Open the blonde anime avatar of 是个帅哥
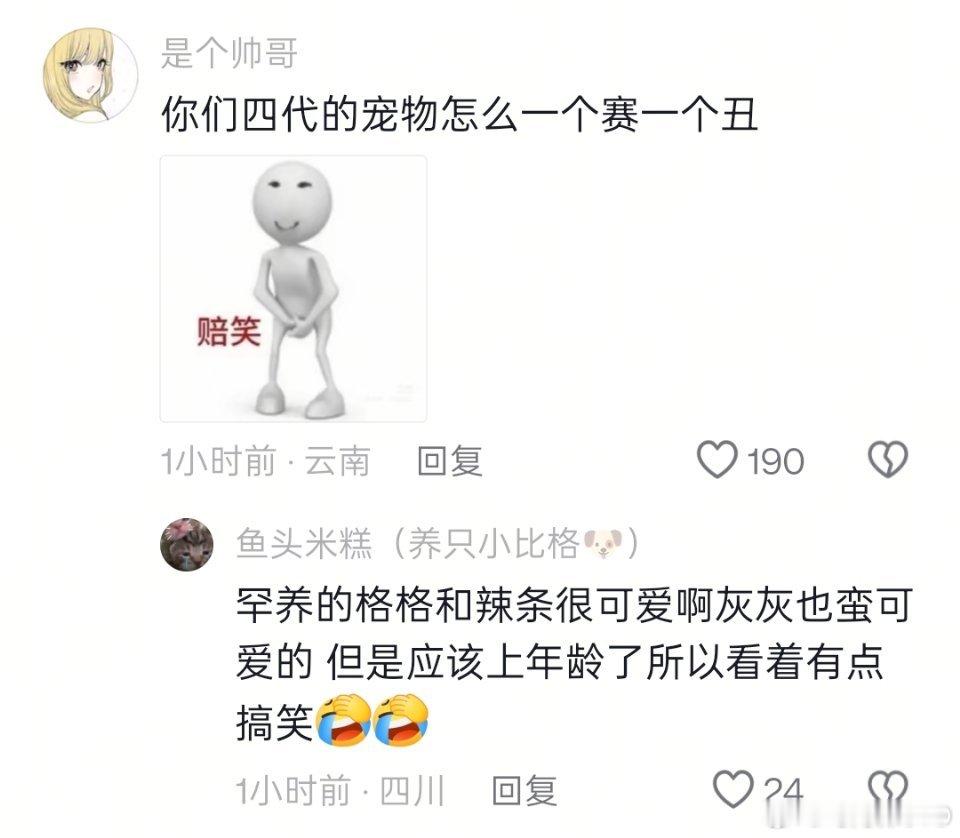960x838 pixels. [x=91, y=75]
